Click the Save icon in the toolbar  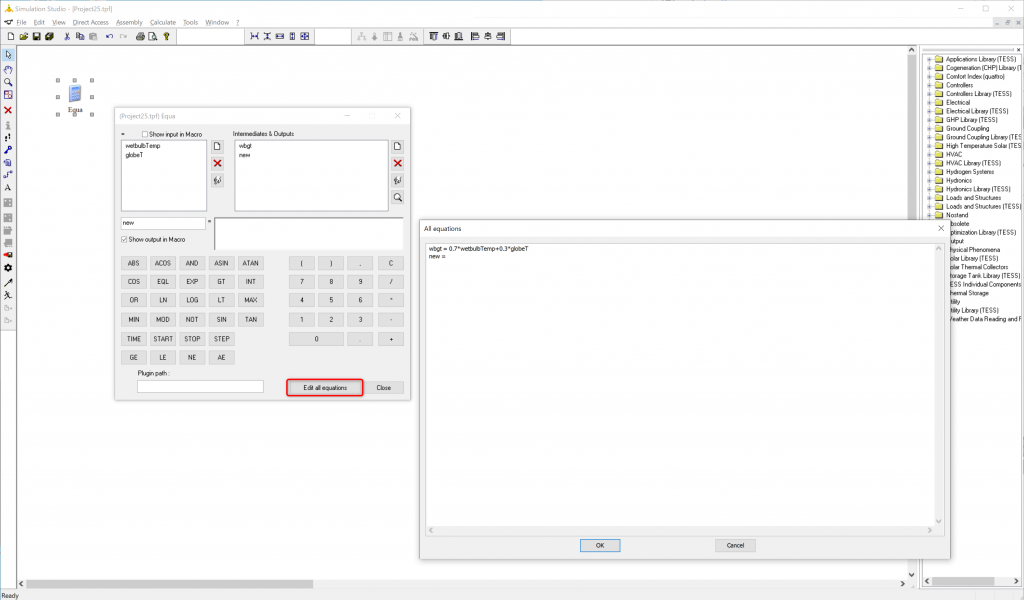[36, 37]
